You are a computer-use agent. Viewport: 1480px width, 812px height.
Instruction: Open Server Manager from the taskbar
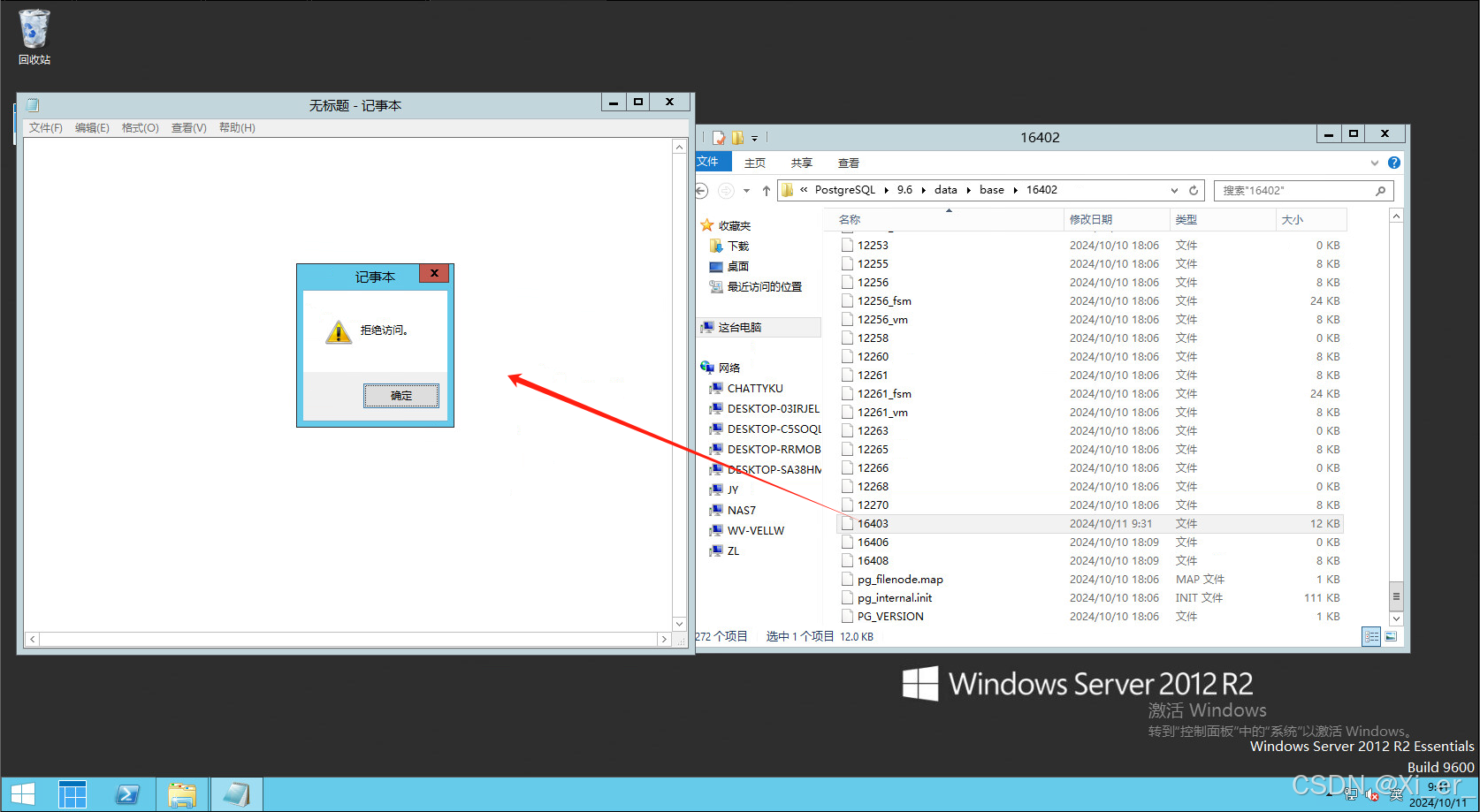[72, 794]
